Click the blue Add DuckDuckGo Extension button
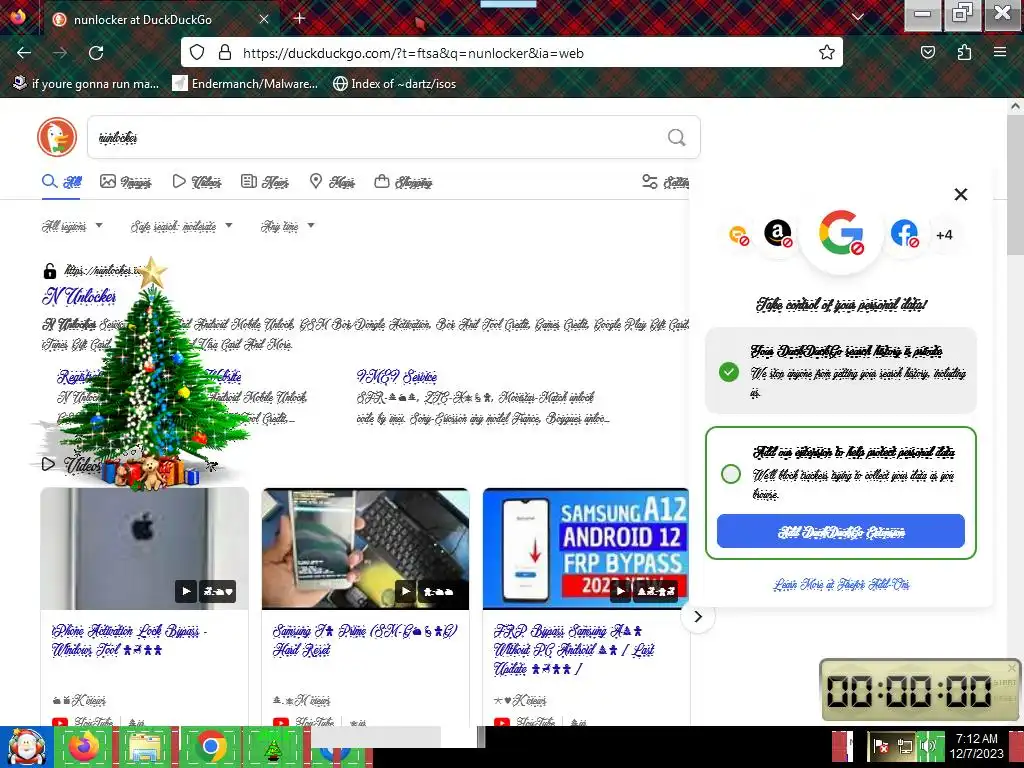Image resolution: width=1024 pixels, height=768 pixels. point(840,532)
